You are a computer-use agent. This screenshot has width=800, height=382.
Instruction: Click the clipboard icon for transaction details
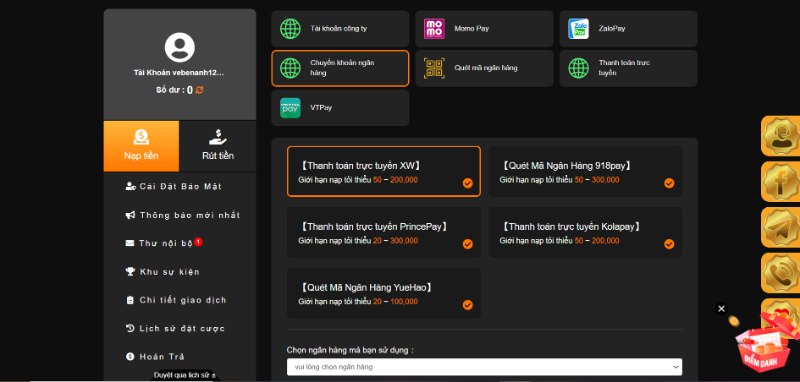tap(130, 300)
